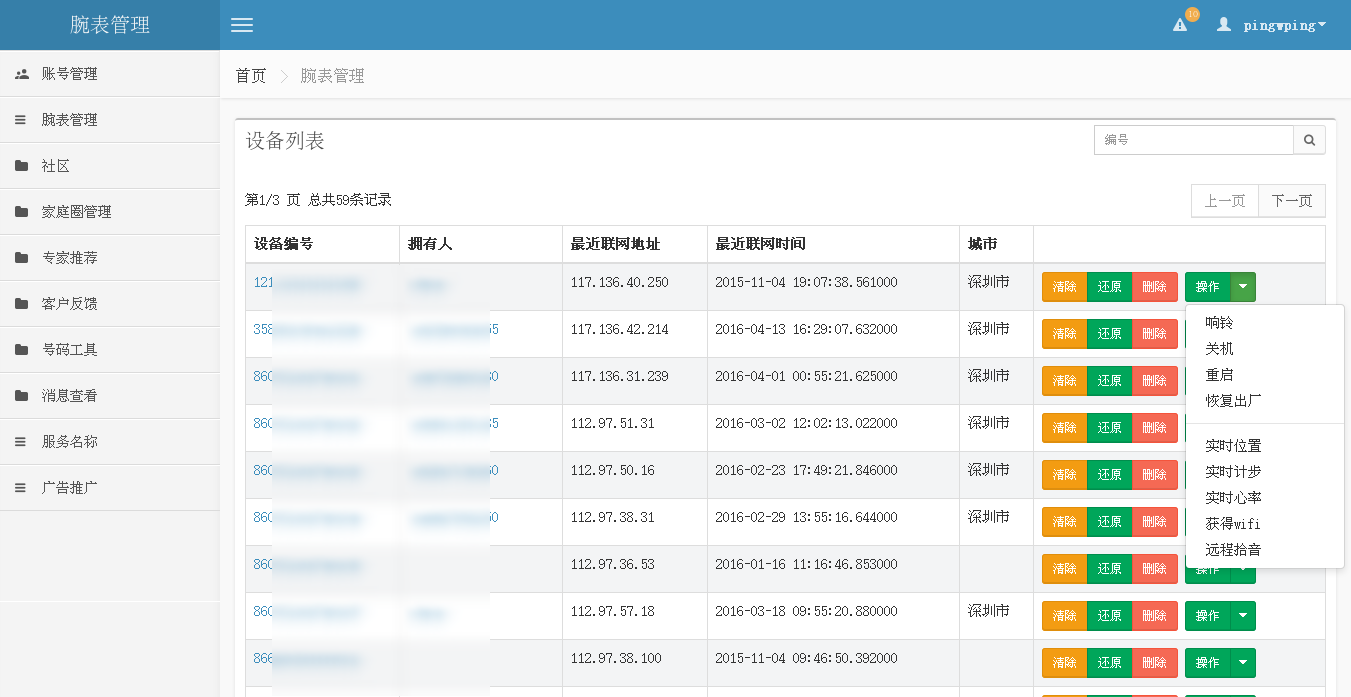Collapse the caret dropdown in 117.136.40.250 row
This screenshot has width=1351, height=697.
1243,287
